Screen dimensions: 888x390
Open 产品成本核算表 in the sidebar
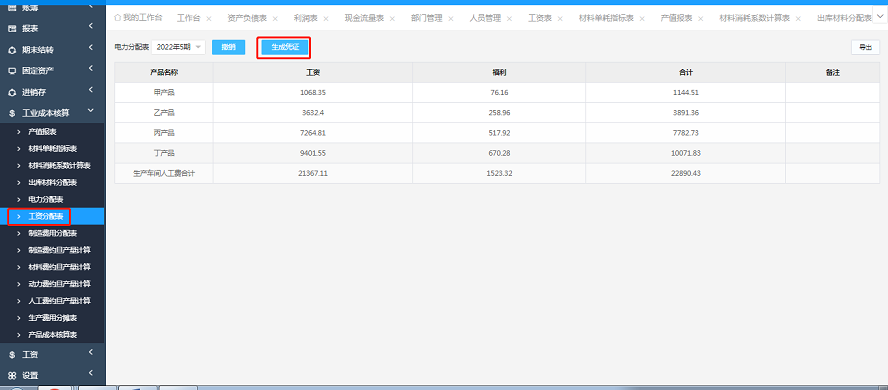coord(53,335)
